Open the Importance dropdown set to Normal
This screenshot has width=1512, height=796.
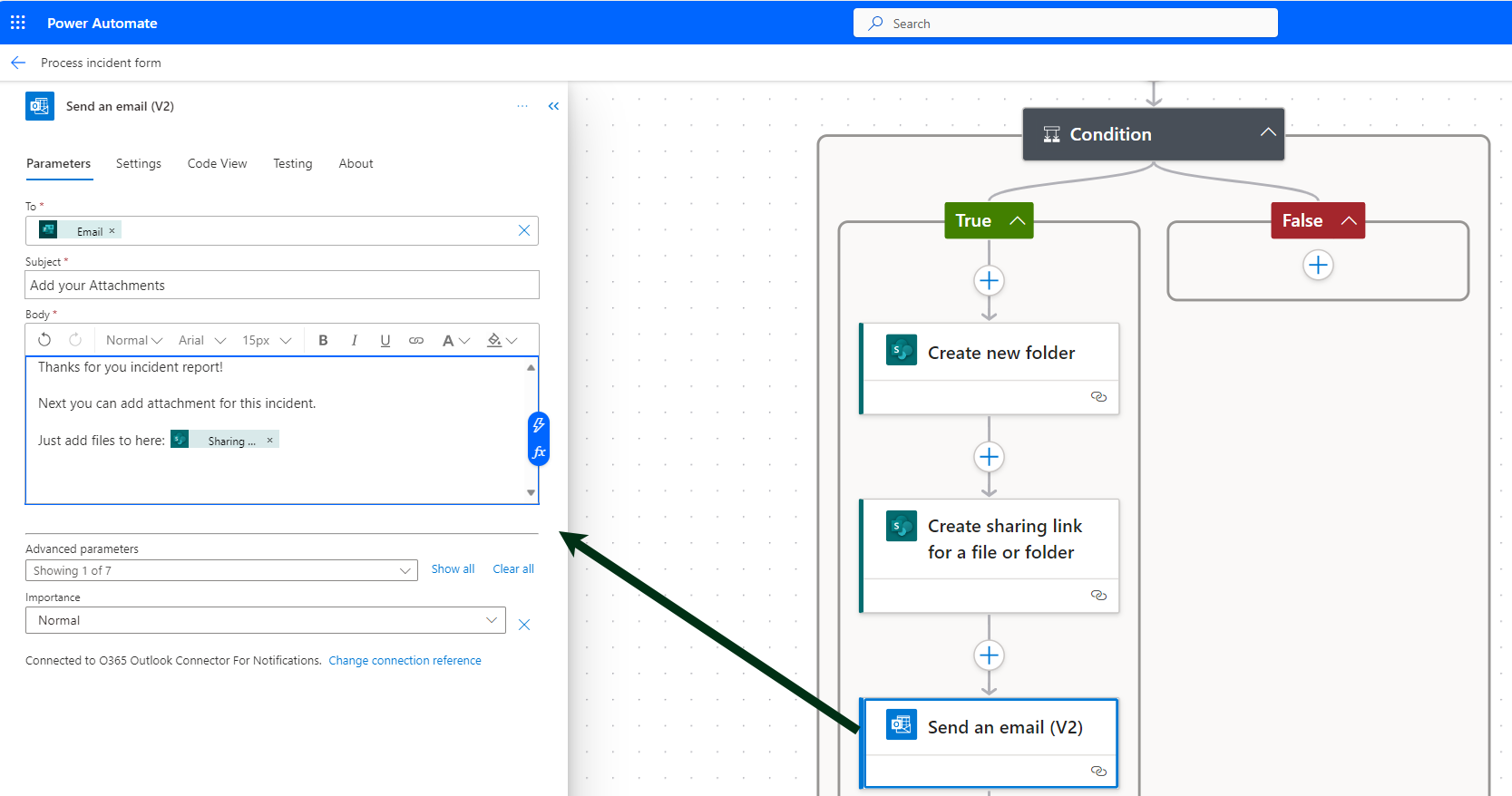tap(265, 620)
